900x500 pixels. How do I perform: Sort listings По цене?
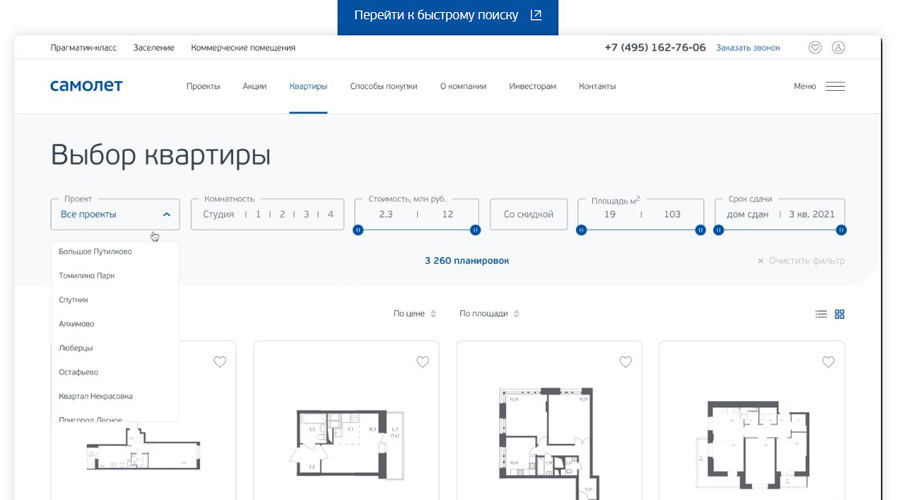409,313
